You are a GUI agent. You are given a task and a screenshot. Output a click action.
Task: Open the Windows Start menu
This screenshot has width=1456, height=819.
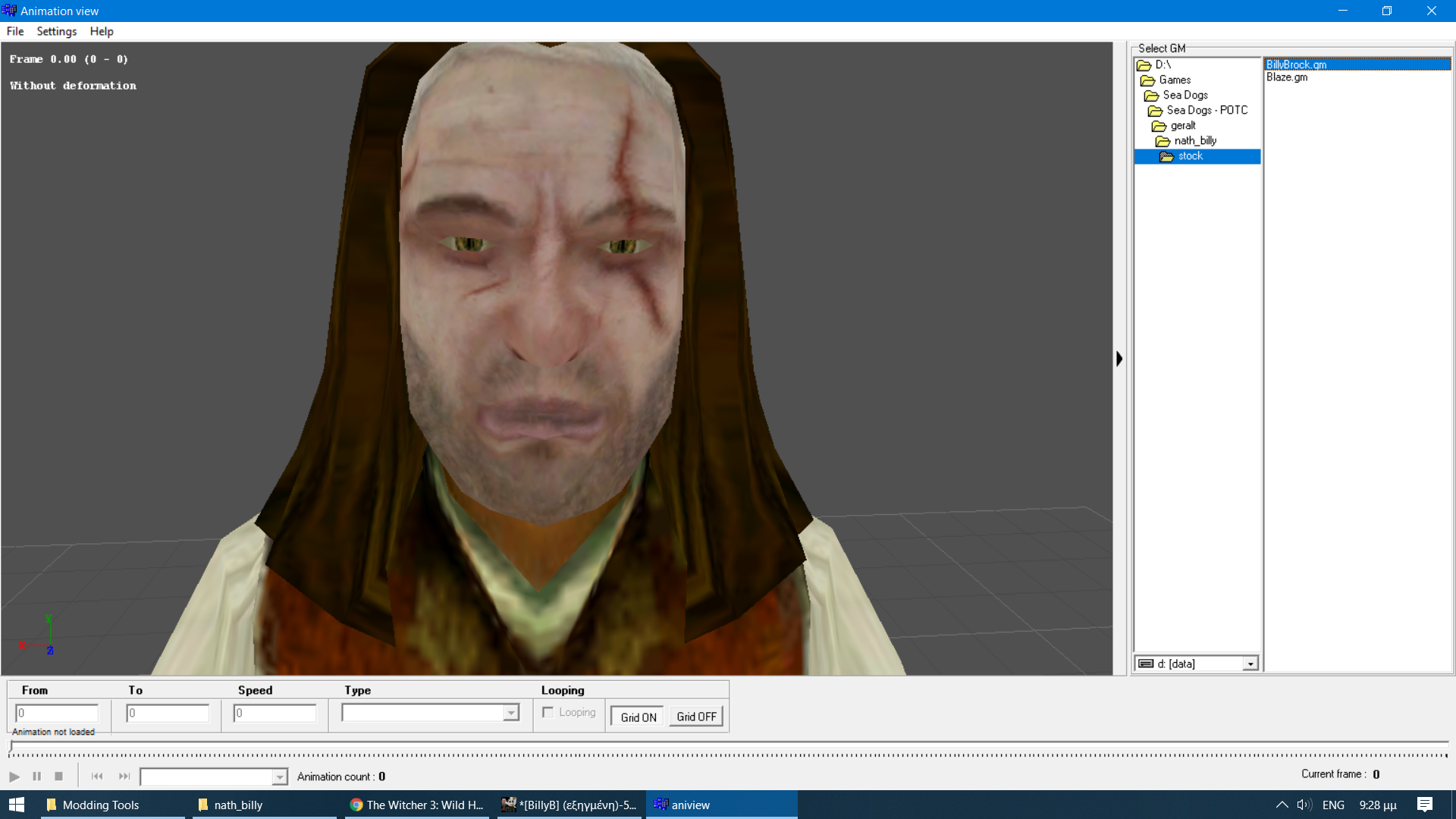pos(17,805)
